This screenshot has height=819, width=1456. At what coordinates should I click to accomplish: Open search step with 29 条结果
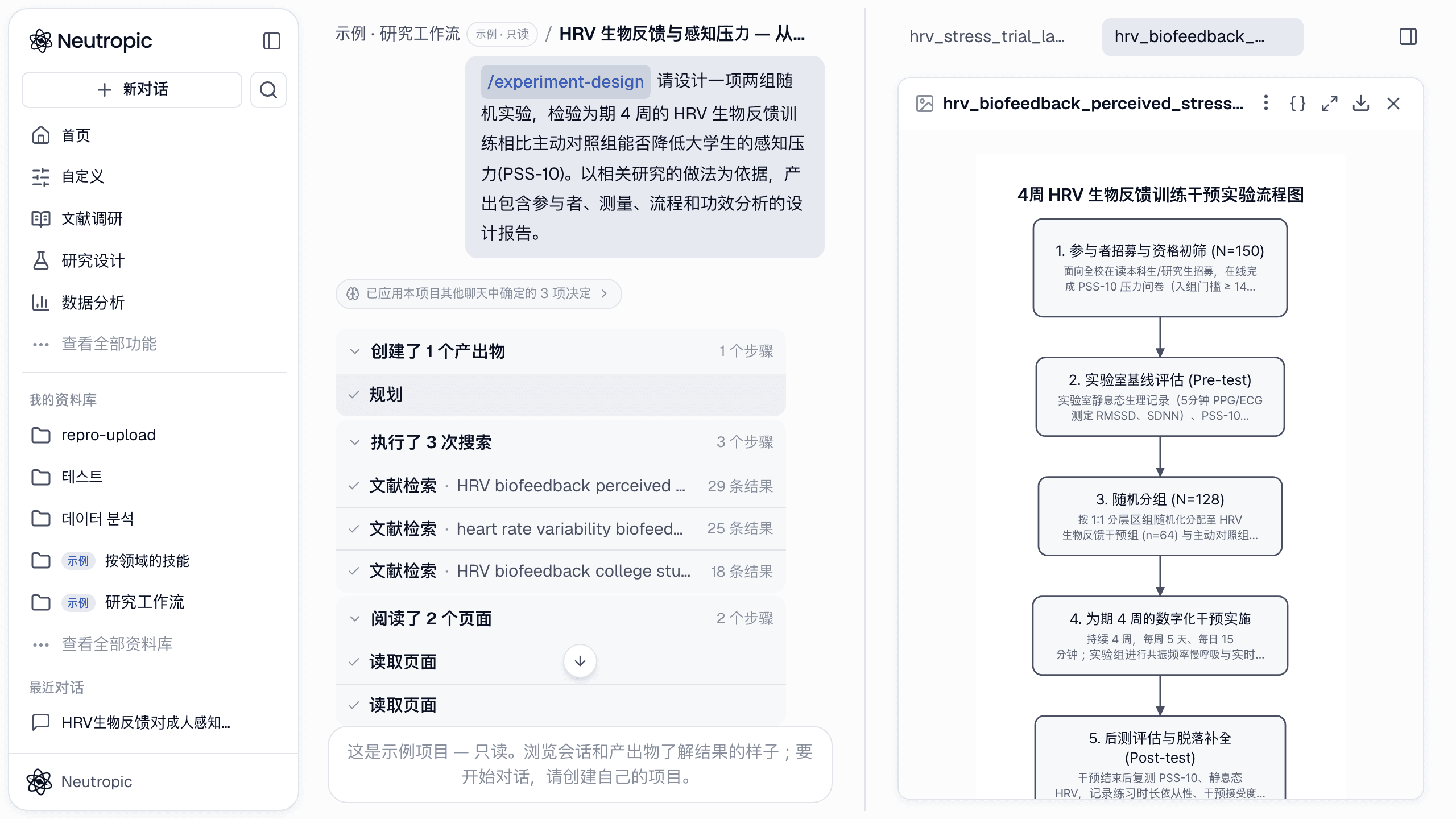pos(561,486)
